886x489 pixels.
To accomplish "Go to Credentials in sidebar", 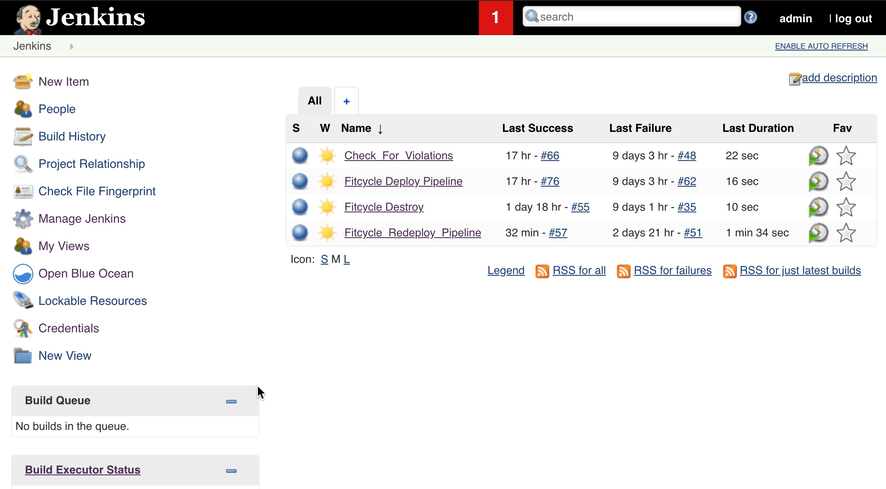I will (x=68, y=328).
